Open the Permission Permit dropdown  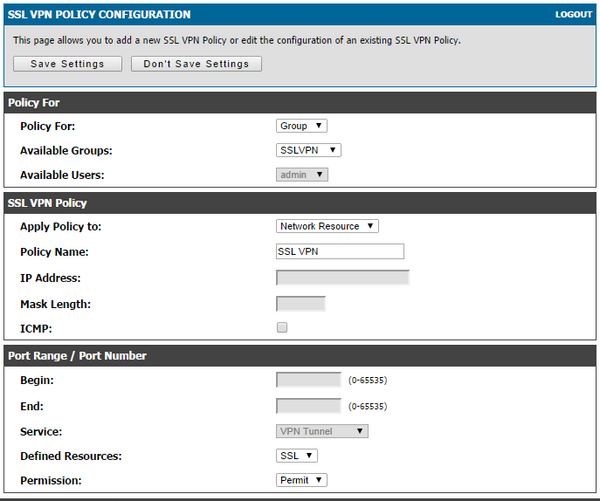pos(302,480)
